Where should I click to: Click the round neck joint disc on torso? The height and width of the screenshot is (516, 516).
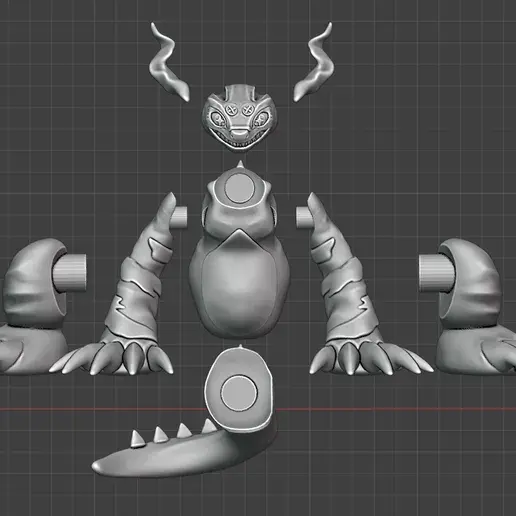pos(240,188)
